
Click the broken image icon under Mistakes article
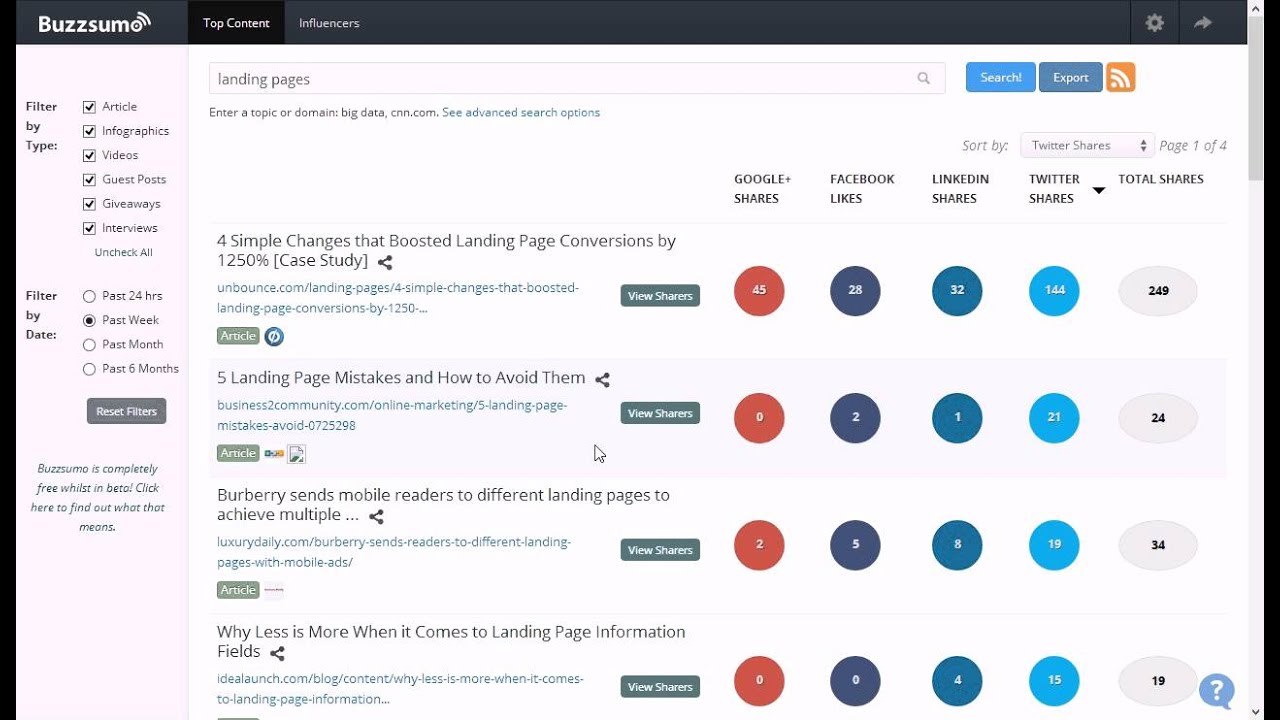(x=296, y=454)
